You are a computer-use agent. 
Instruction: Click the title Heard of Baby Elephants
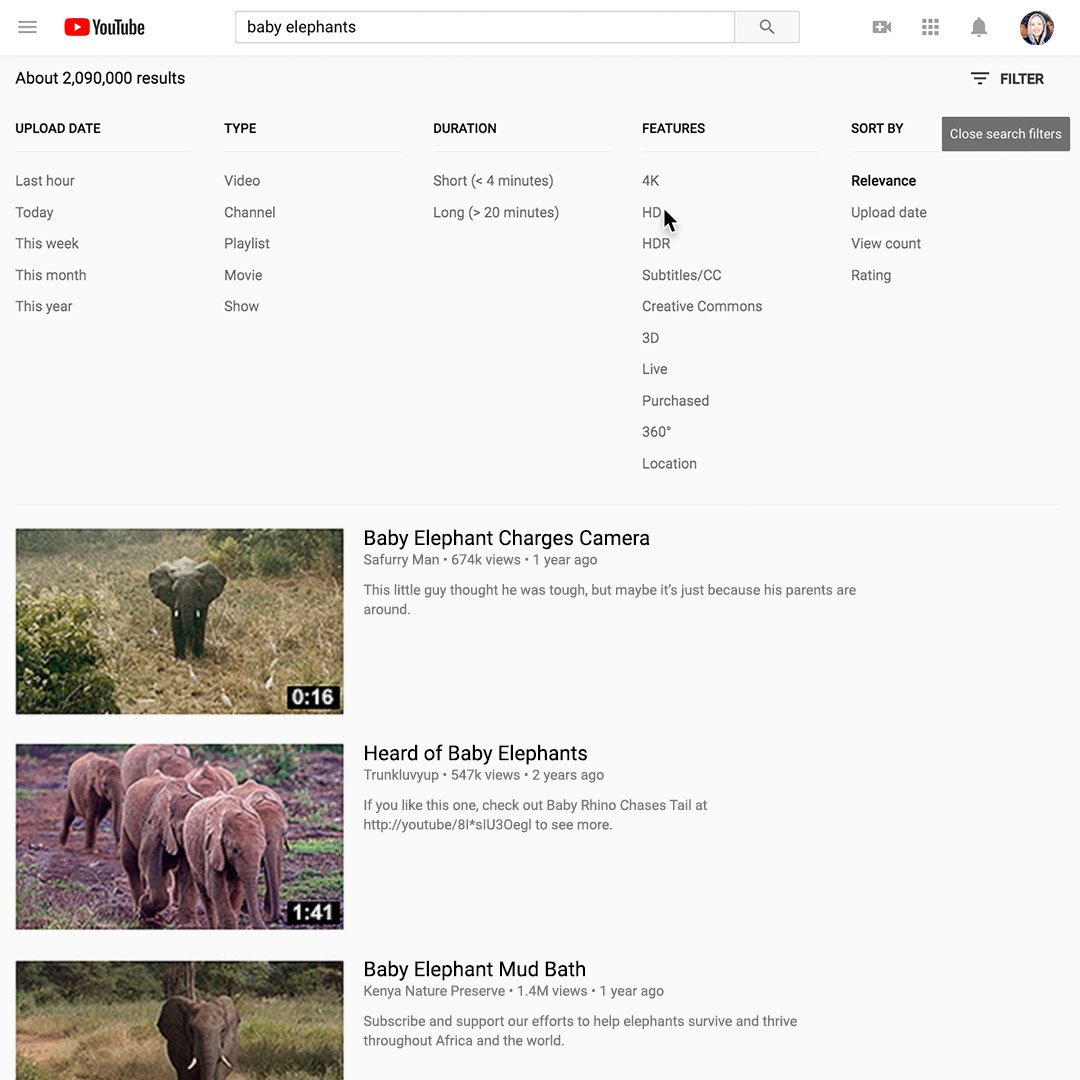475,753
